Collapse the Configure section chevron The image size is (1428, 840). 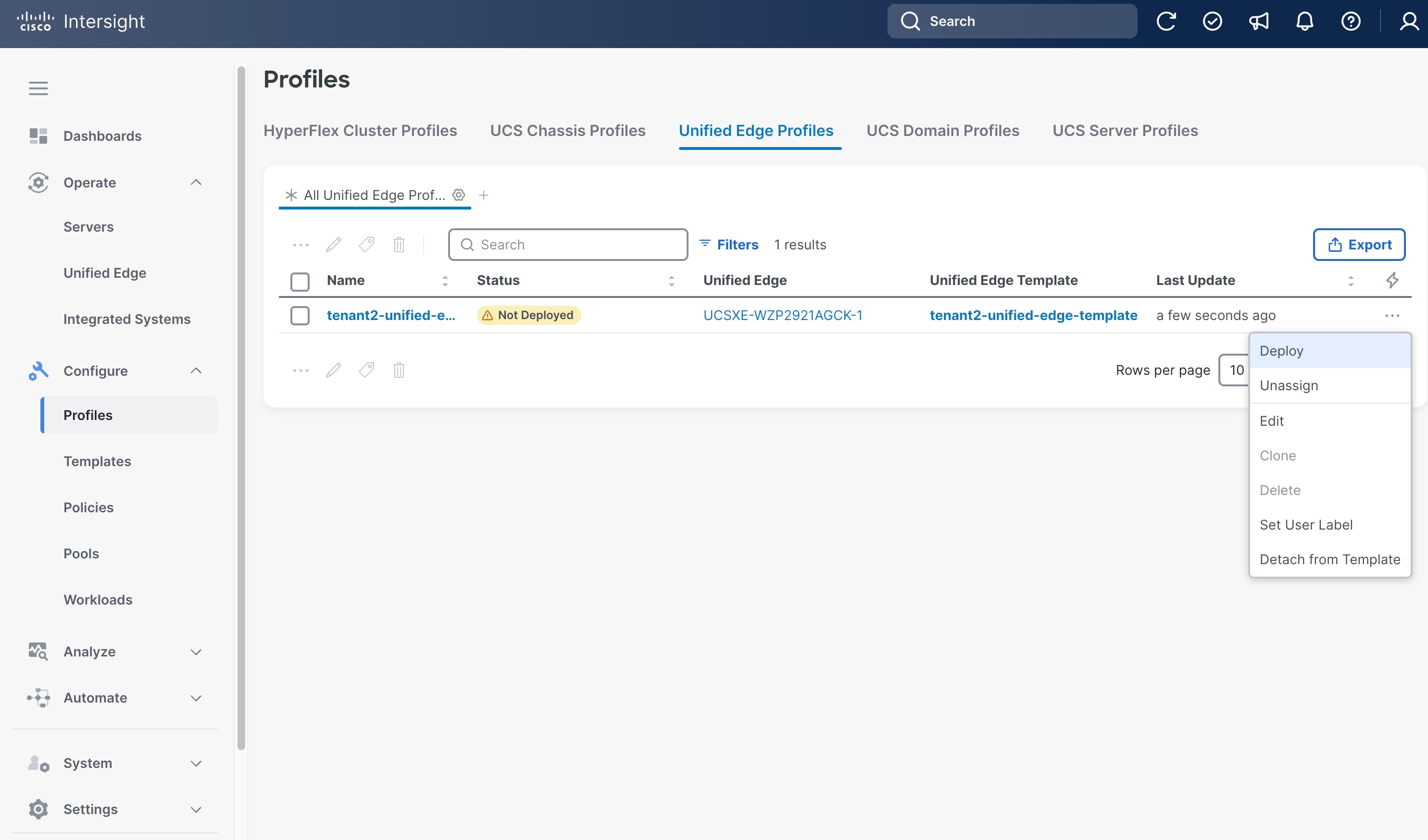196,371
